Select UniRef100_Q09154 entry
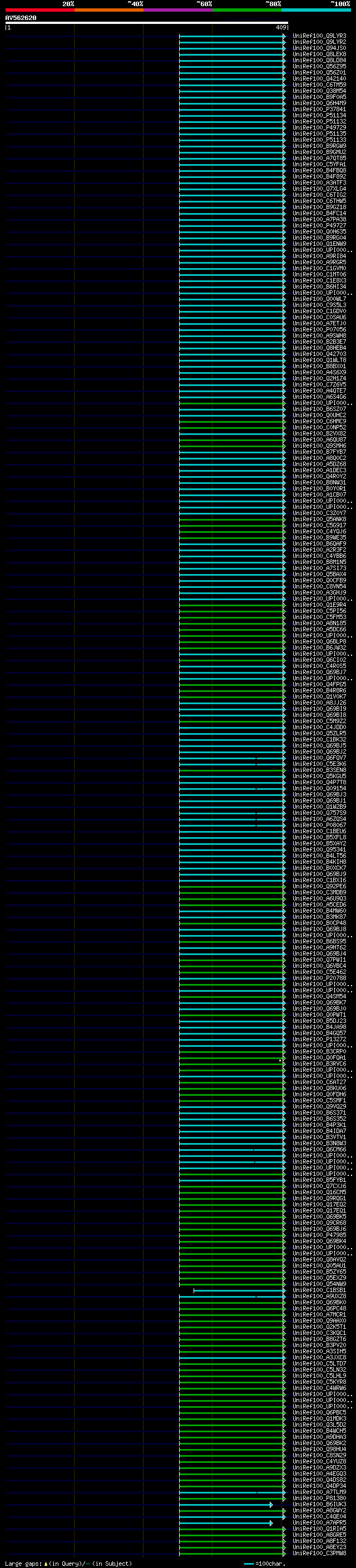 pyautogui.click(x=319, y=788)
